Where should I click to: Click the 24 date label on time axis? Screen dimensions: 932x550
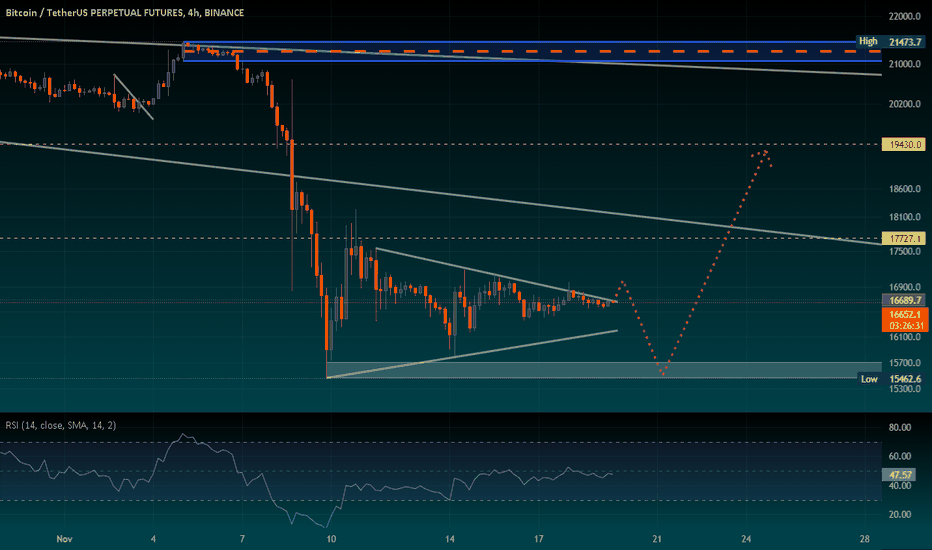746,539
